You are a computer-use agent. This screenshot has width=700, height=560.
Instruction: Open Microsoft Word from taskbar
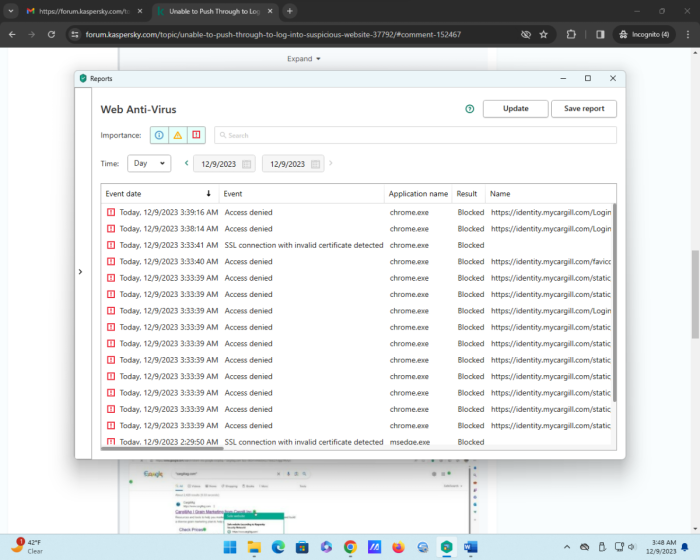[471, 547]
